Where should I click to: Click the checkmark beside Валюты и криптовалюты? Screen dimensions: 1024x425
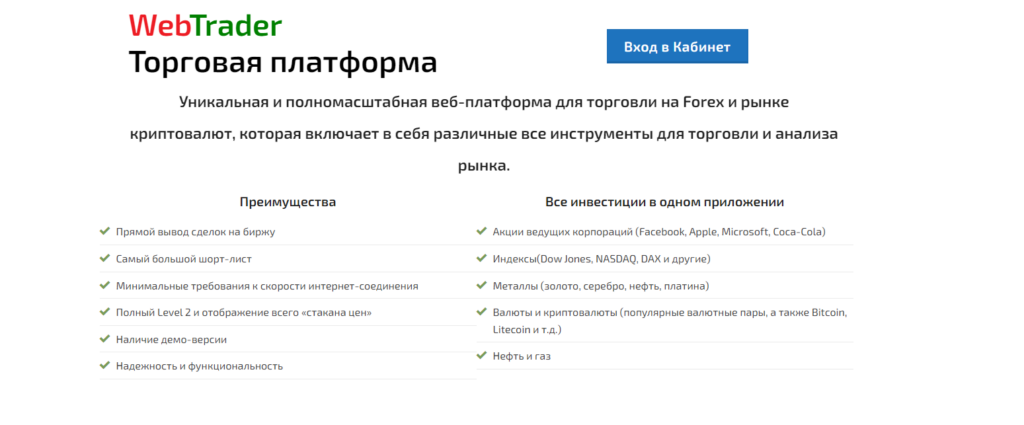click(x=482, y=311)
